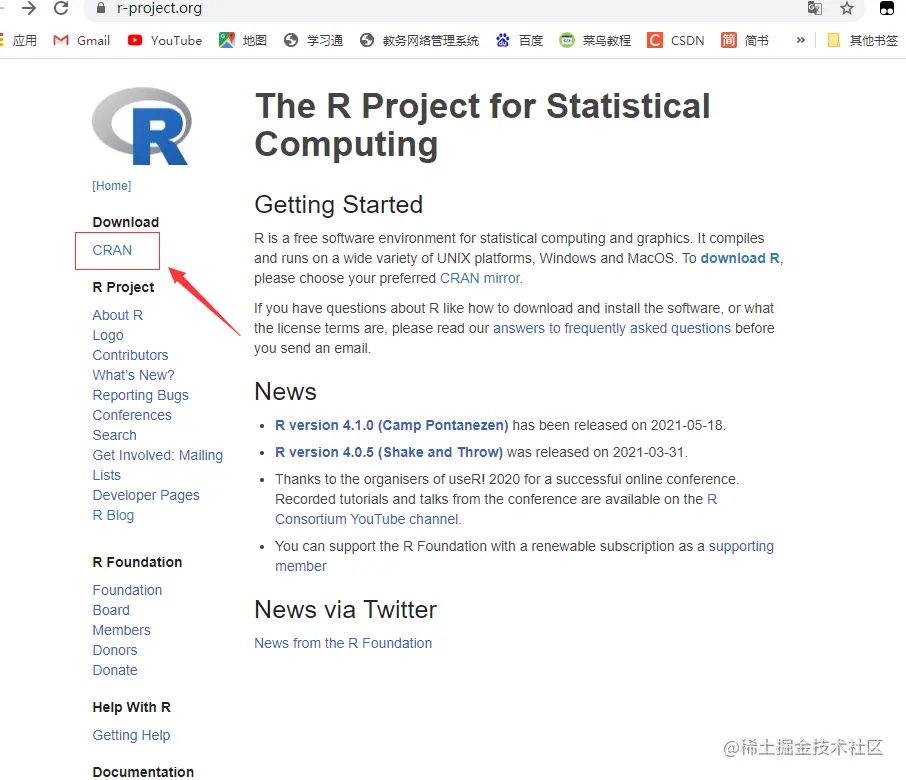Click the R logo image

tap(142, 126)
